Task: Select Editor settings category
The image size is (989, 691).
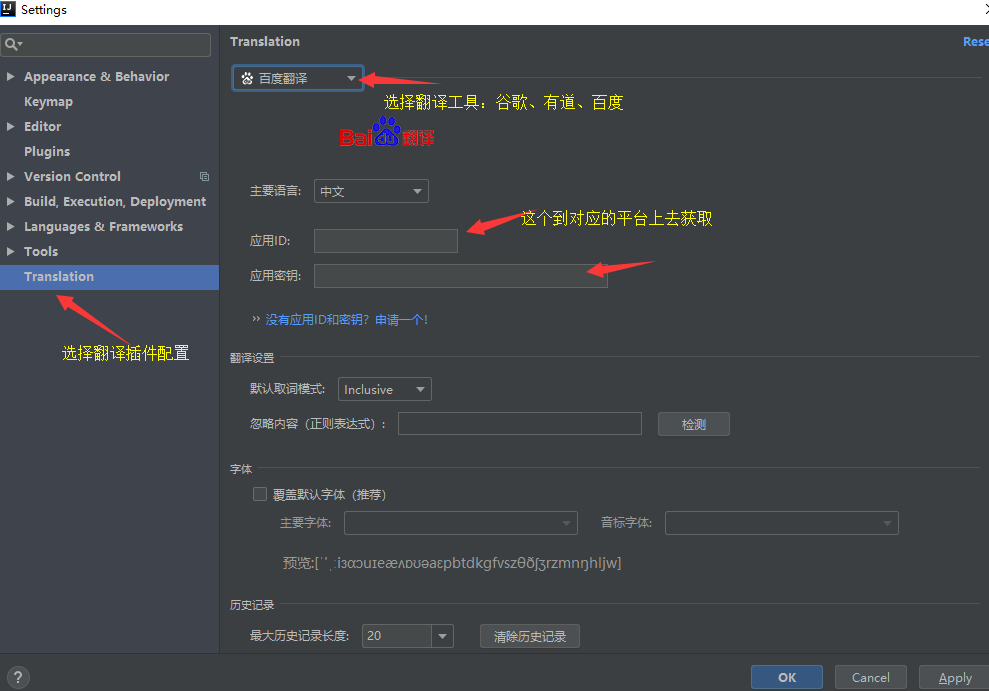Action: point(42,127)
